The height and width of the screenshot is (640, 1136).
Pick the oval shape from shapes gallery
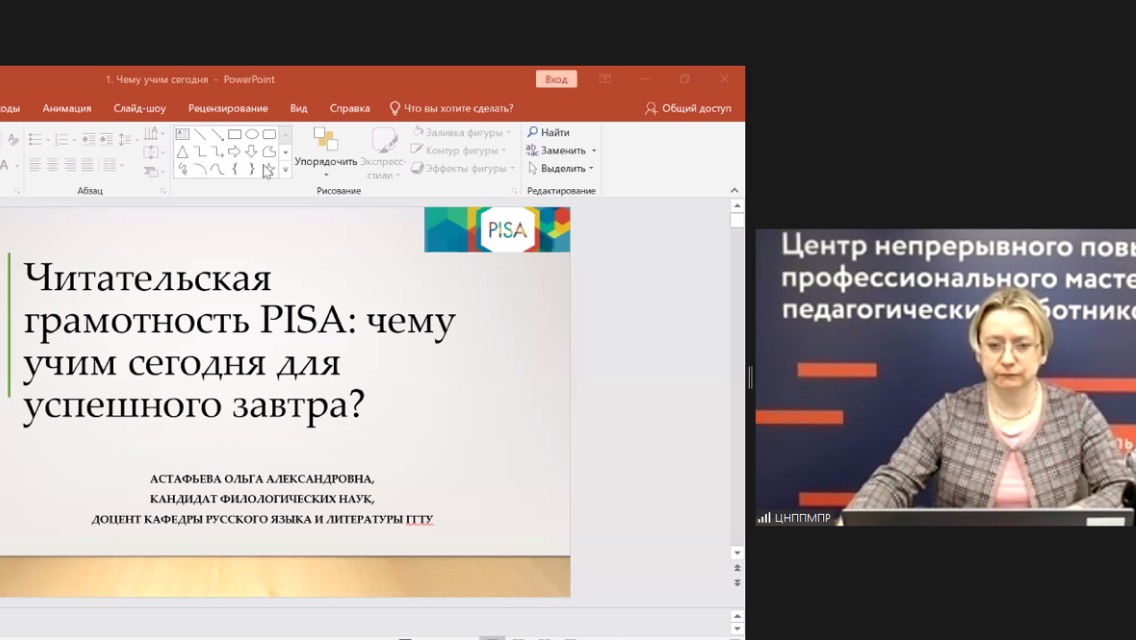pos(252,134)
